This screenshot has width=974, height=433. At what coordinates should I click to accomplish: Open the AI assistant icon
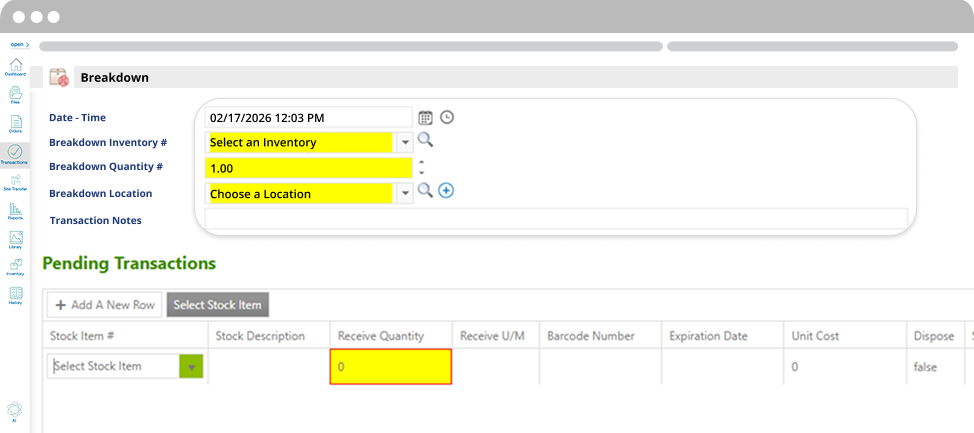[14, 412]
